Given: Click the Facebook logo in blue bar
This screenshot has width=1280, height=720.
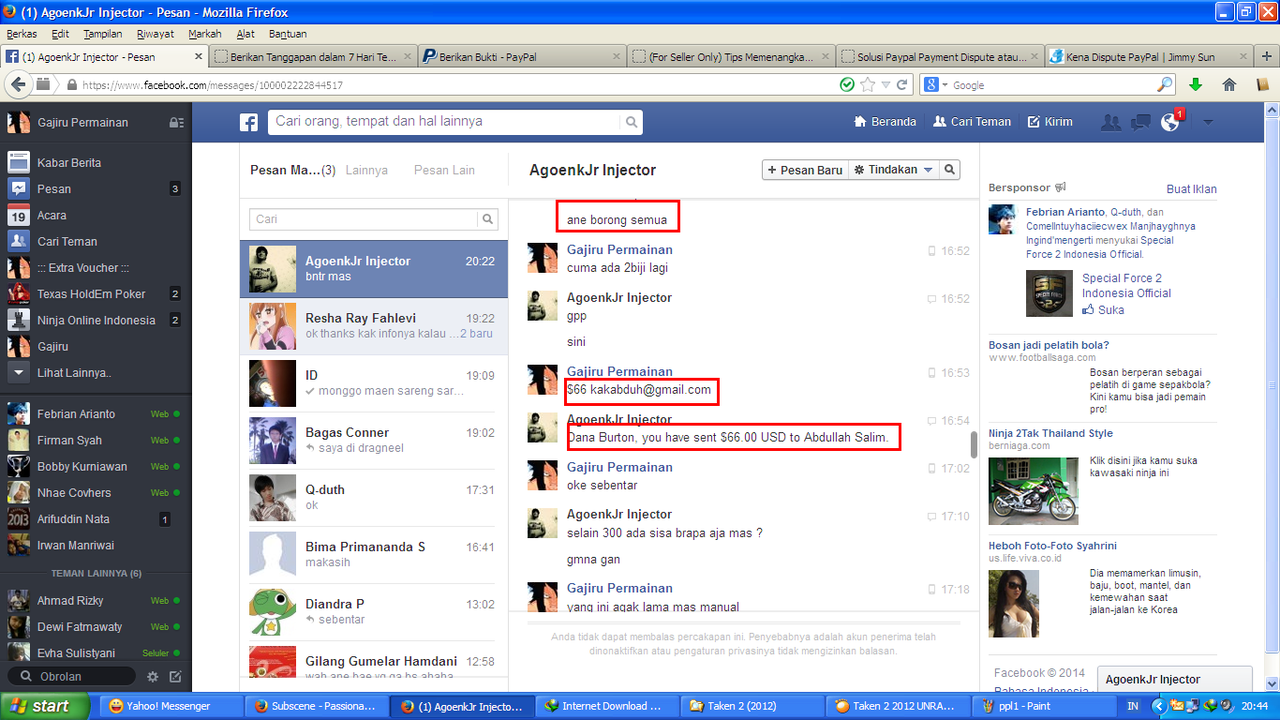Looking at the screenshot, I should pyautogui.click(x=248, y=122).
